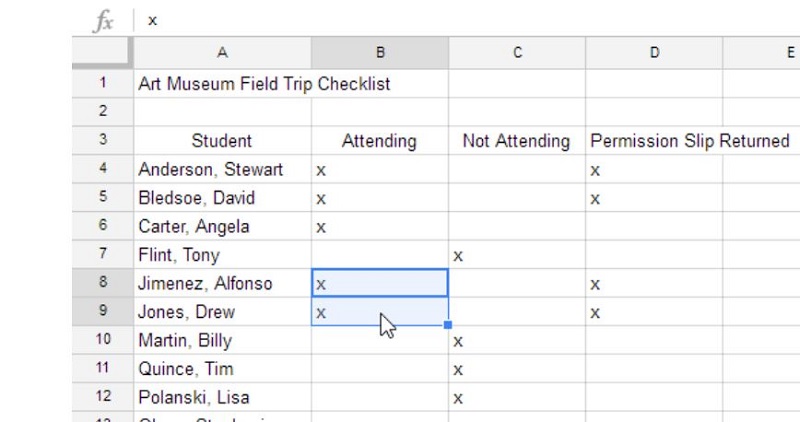Click the Attending header cell
This screenshot has height=422, width=800.
(380, 141)
